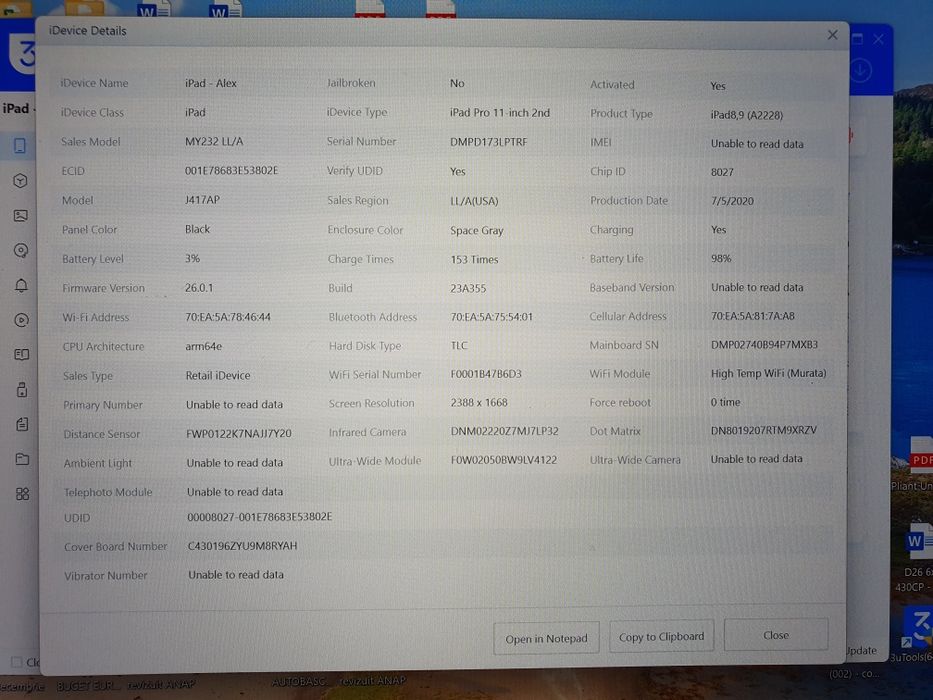Click the Dot Matrix value DN8019207RTM9XRZV

tap(763, 430)
